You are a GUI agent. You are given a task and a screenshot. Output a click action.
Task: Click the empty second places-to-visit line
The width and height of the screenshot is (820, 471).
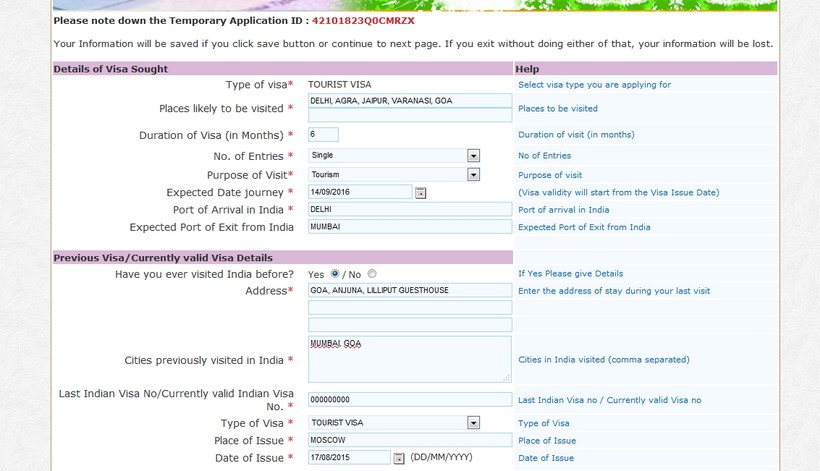click(x=410, y=115)
